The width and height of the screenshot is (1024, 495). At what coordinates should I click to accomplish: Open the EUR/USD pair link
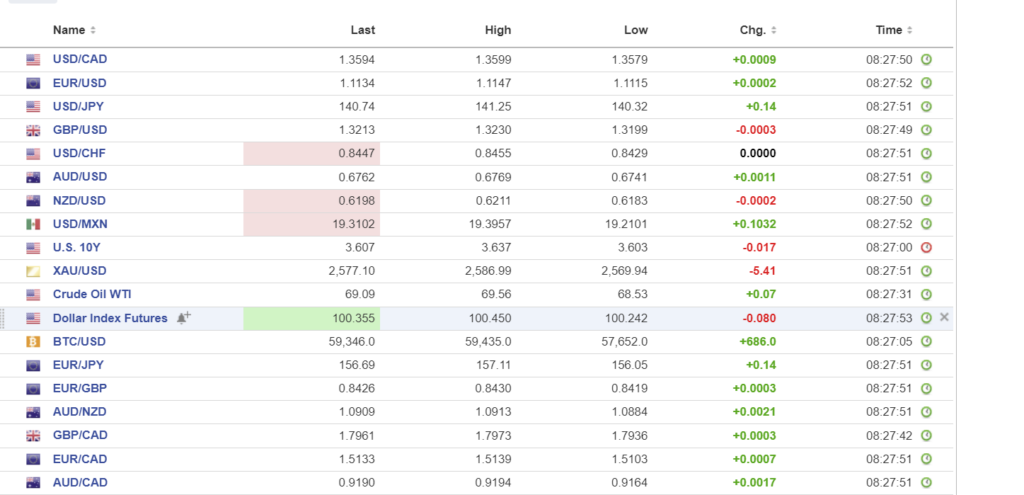coord(79,83)
